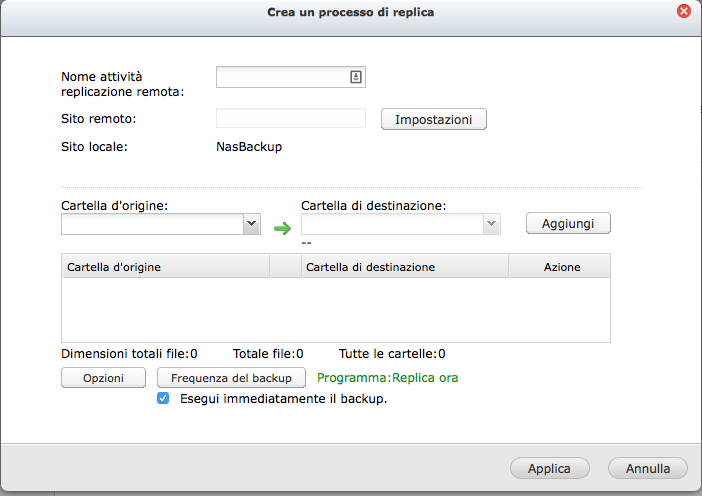This screenshot has width=702, height=496.
Task: Click into the Sito remoto text field
Action: click(x=291, y=118)
